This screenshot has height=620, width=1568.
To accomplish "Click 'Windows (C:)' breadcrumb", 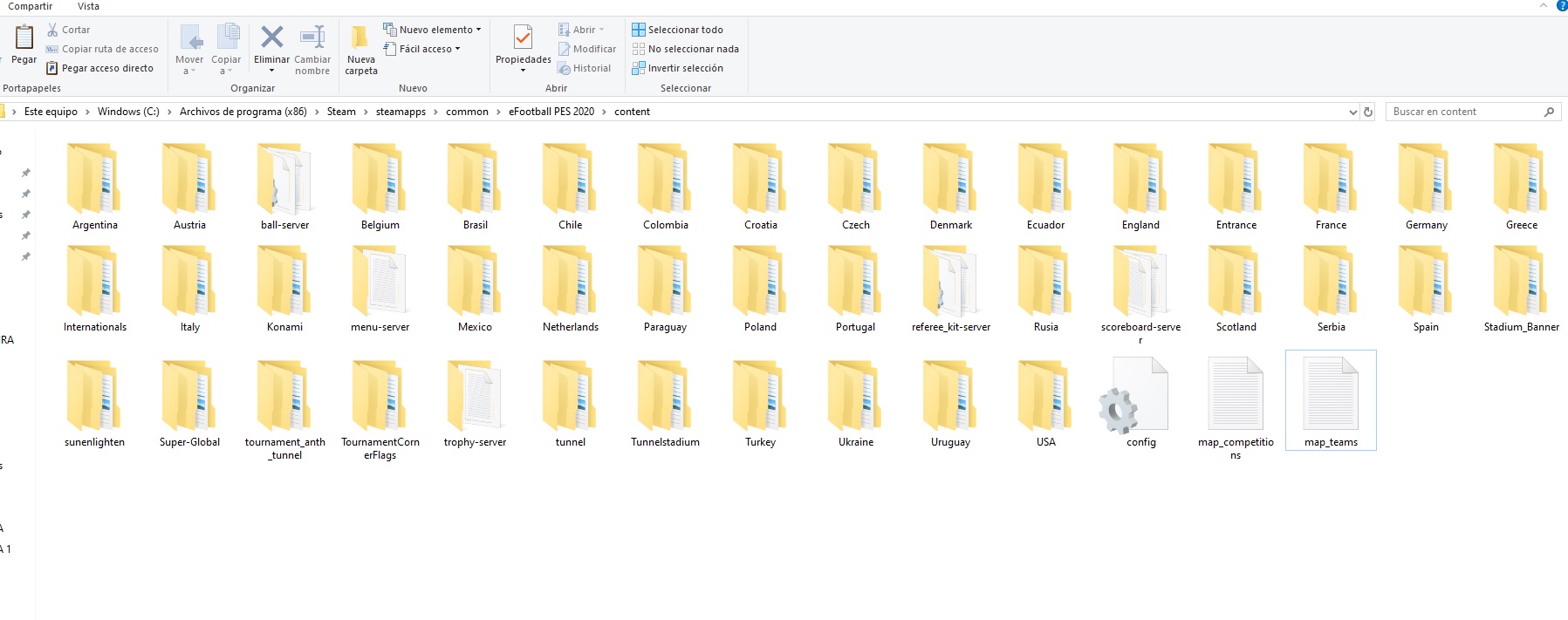I will tap(128, 112).
